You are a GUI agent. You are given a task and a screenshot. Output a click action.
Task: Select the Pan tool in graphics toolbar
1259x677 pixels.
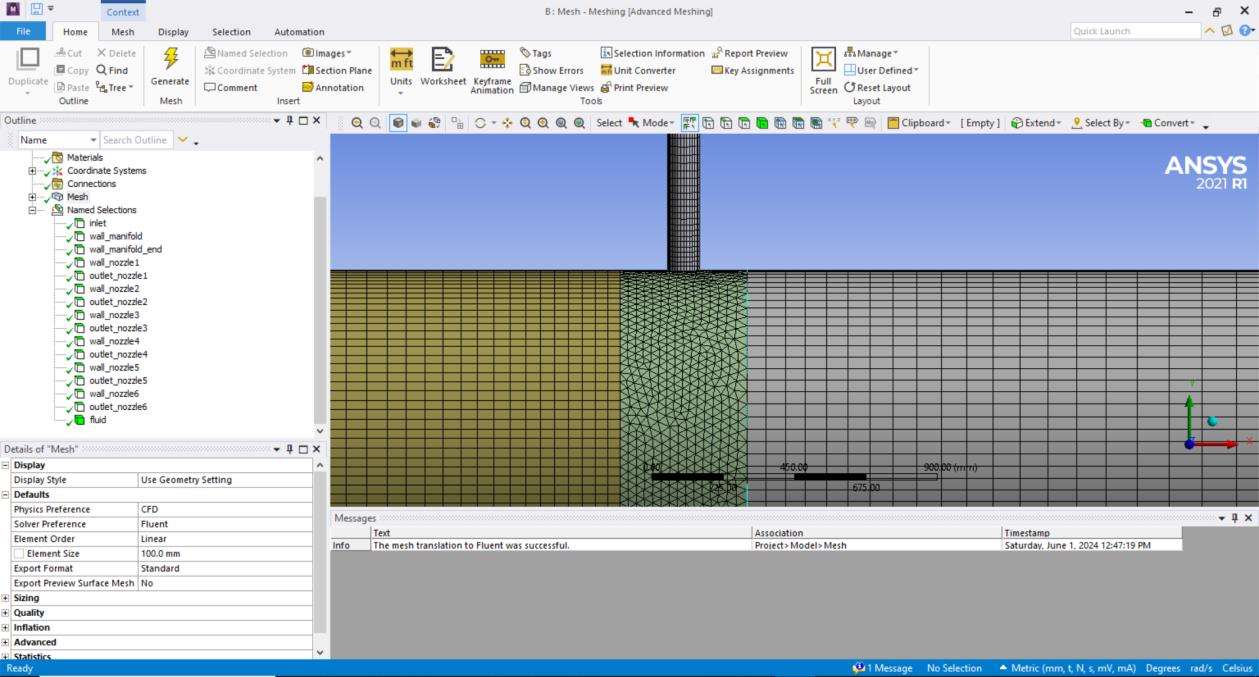click(x=507, y=123)
